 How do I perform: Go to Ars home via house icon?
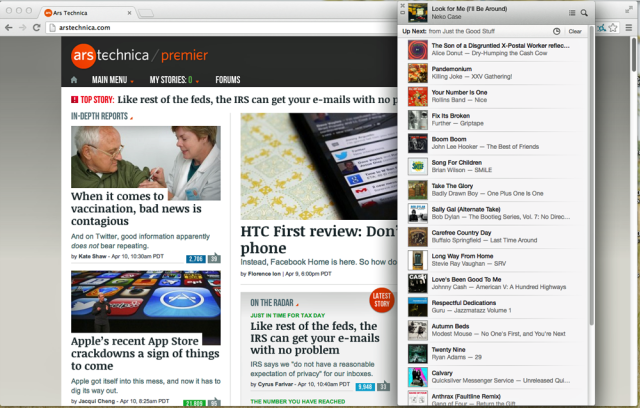tap(74, 80)
